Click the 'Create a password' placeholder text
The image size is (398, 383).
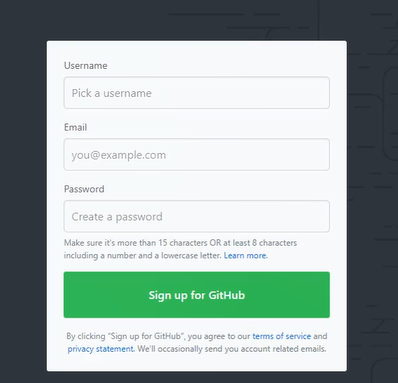pos(117,217)
